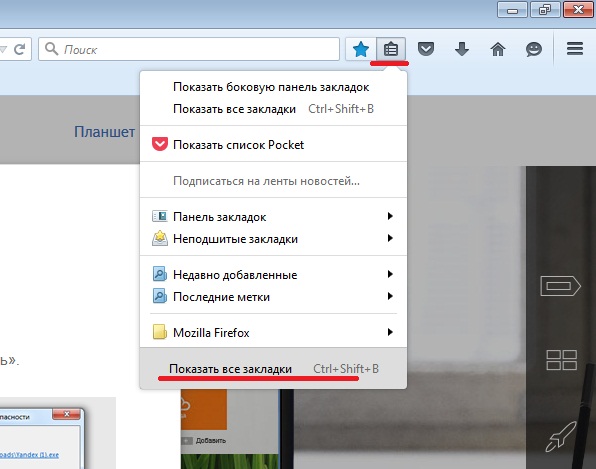Click the Pocket icon beside Показать список Pocket
596x469 pixels.
160,144
